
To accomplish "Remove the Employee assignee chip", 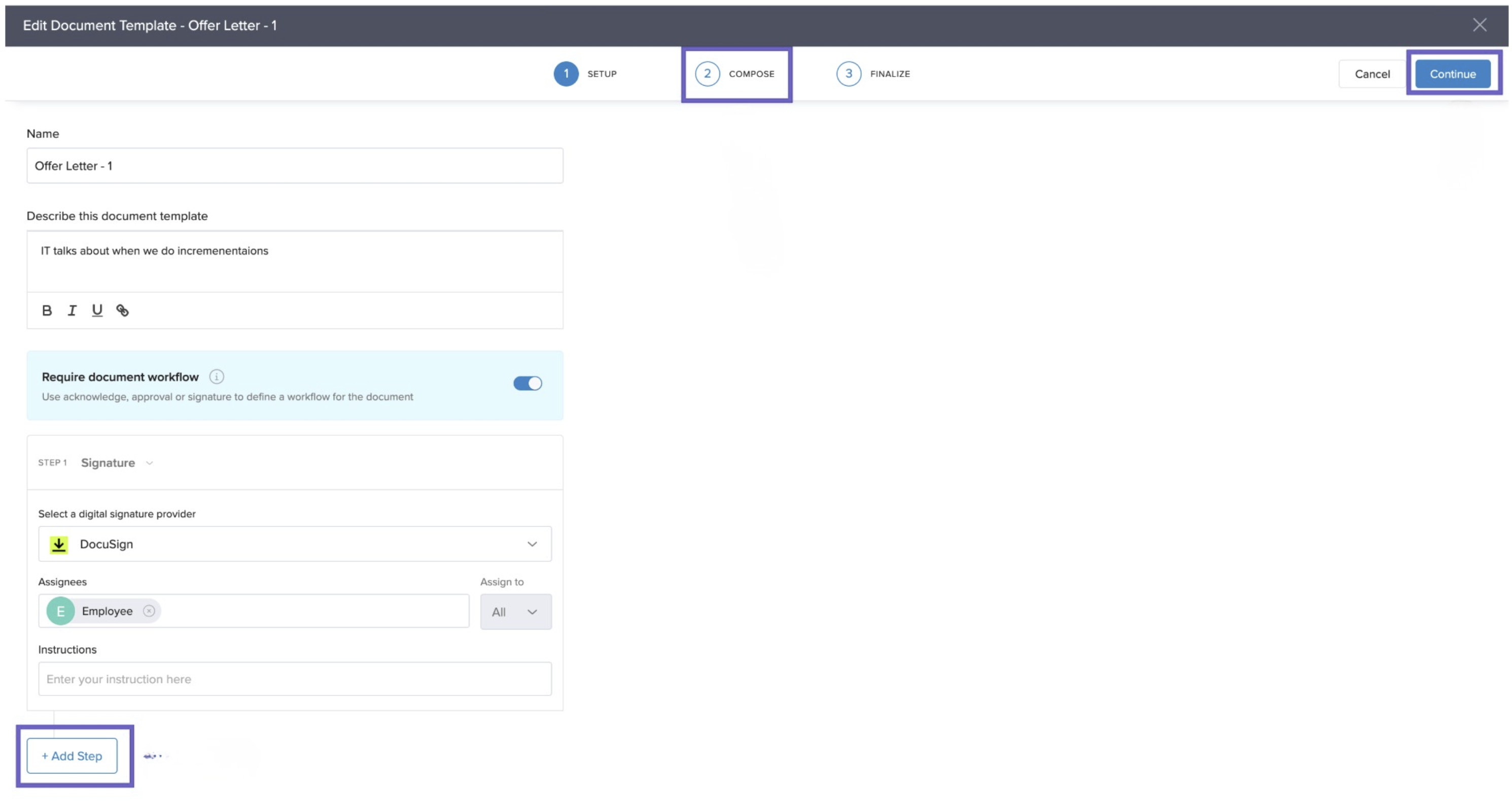I will click(149, 610).
